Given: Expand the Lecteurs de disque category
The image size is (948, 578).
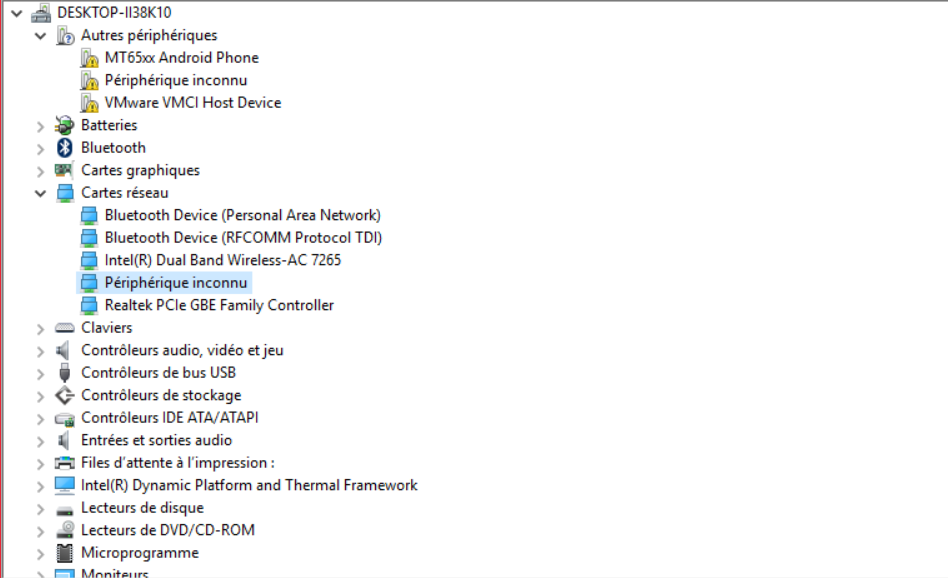Looking at the screenshot, I should [40, 508].
